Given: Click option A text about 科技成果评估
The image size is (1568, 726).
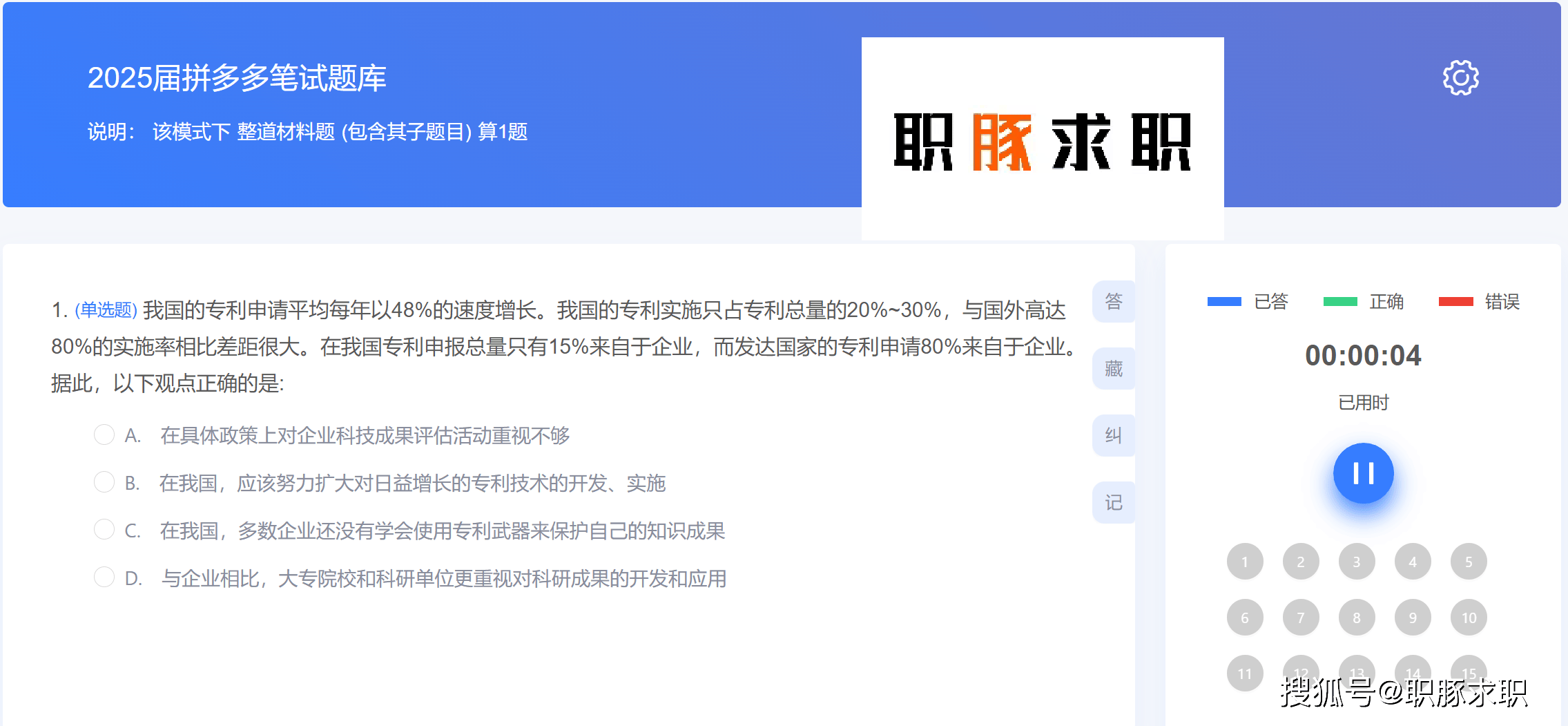Looking at the screenshot, I should 365,435.
